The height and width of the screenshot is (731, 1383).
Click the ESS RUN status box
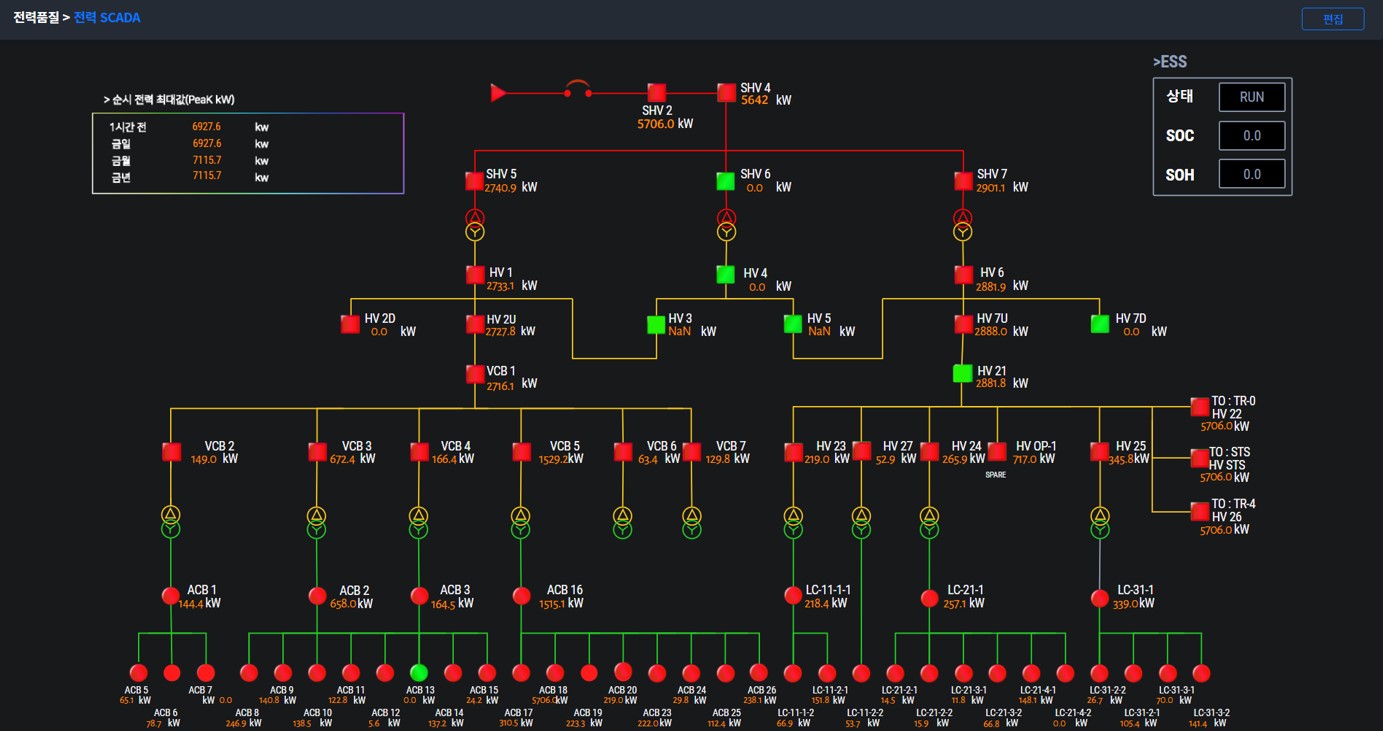(1251, 97)
